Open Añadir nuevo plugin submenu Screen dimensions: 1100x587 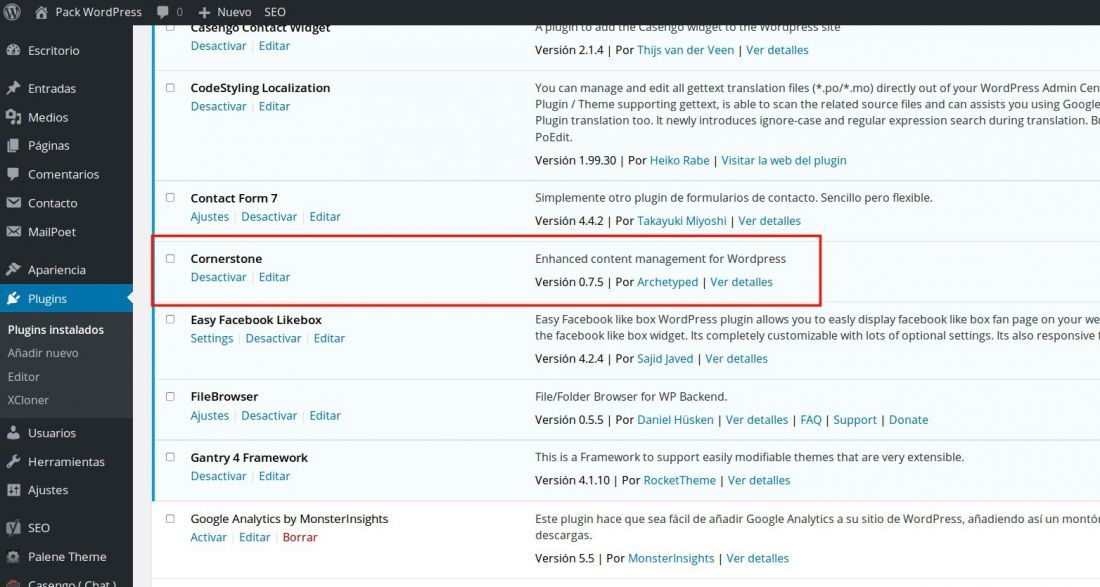pos(43,353)
